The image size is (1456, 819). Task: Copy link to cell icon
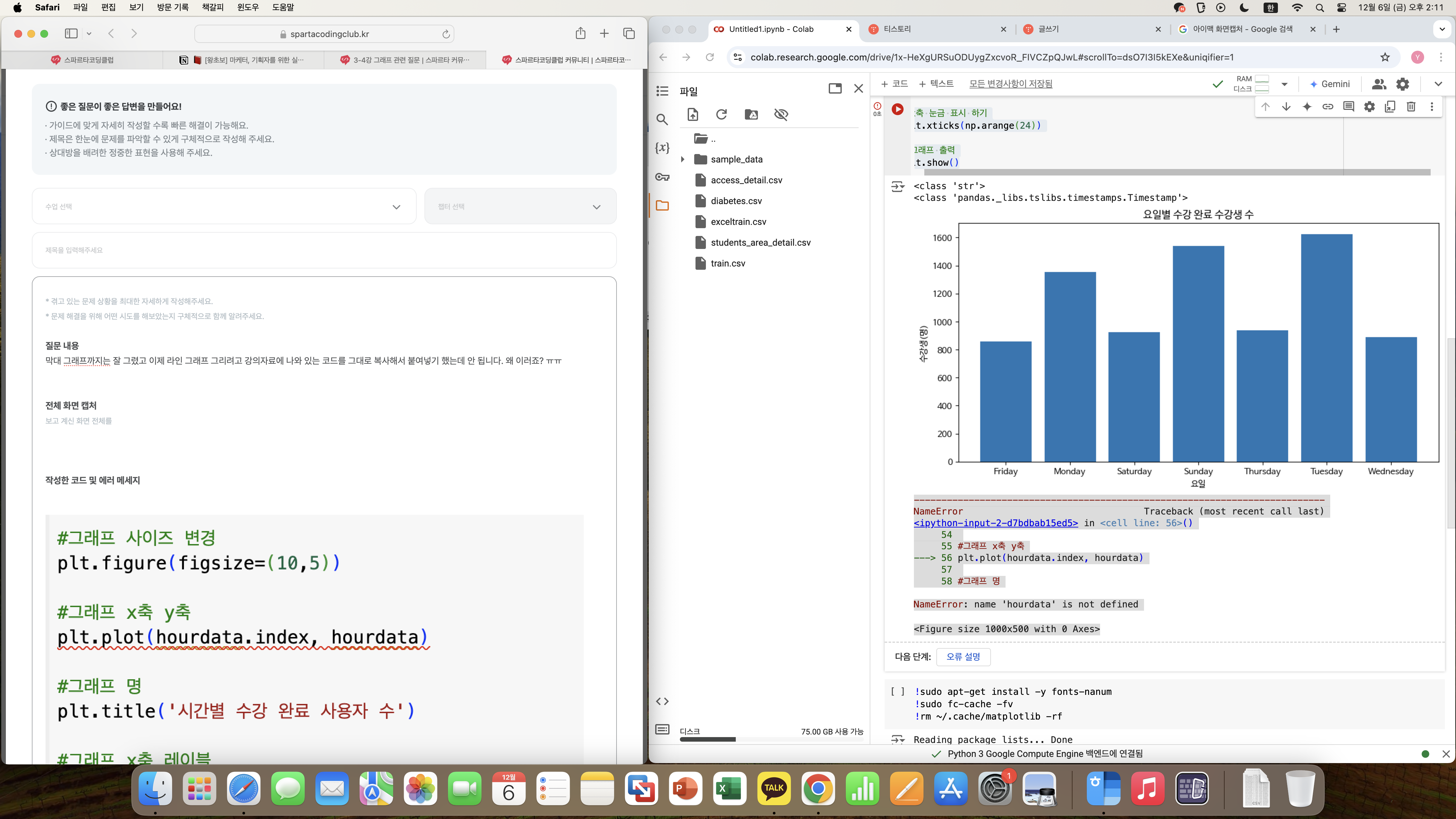pyautogui.click(x=1328, y=106)
